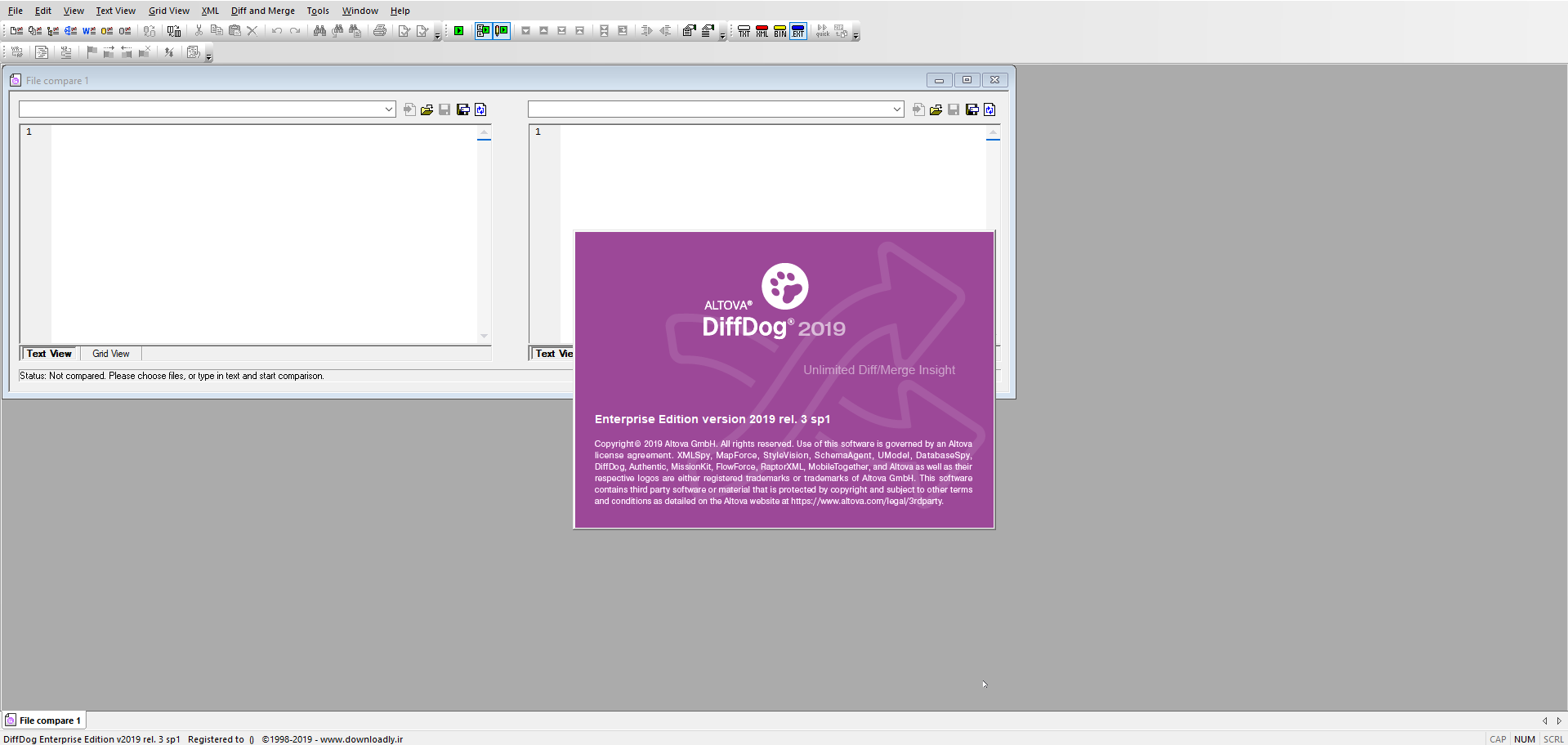Open the File menu
1568x745 pixels.
pyautogui.click(x=16, y=11)
